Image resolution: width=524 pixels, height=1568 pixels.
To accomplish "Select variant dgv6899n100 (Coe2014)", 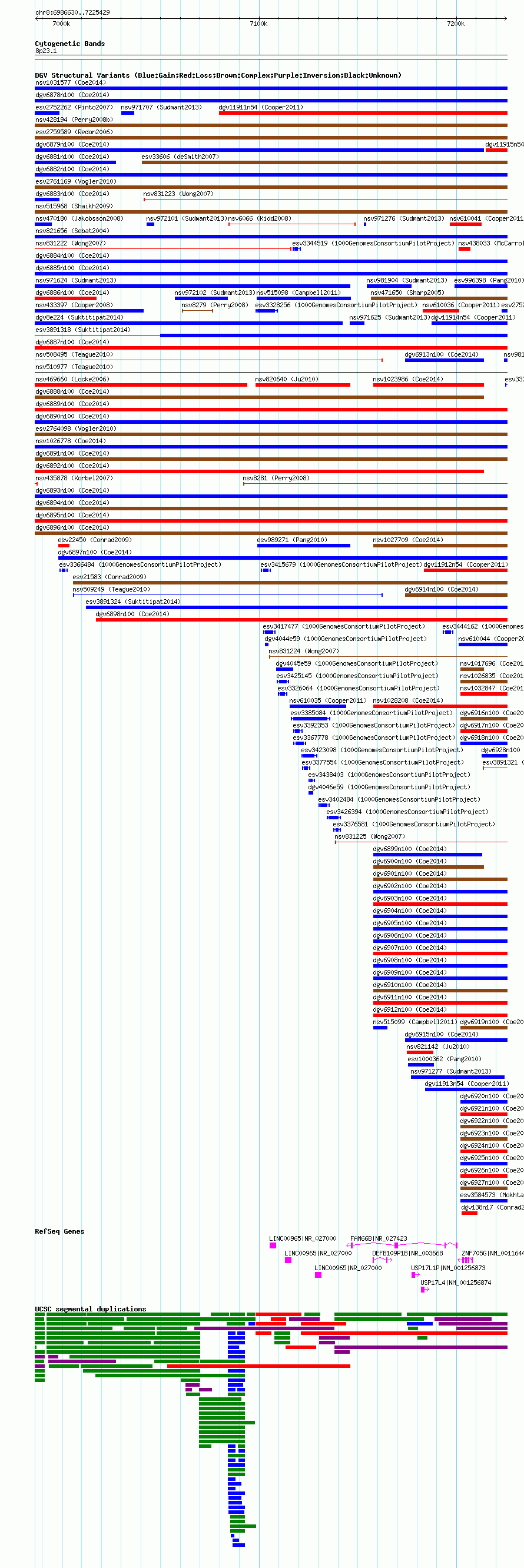I will tap(410, 849).
